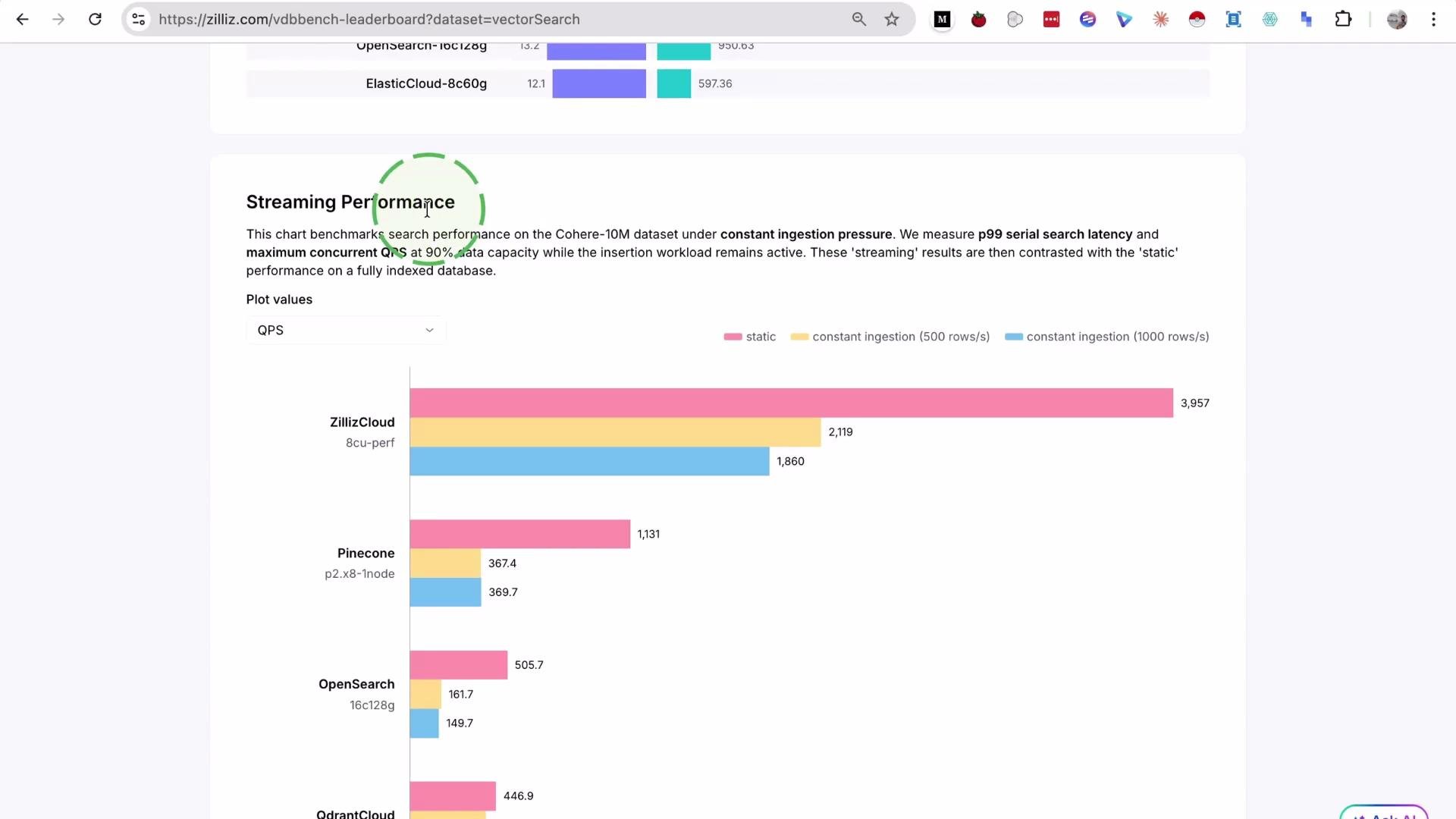Click the value '12.1' beside ElasticCloud
This screenshot has height=819, width=1456.
click(x=536, y=83)
